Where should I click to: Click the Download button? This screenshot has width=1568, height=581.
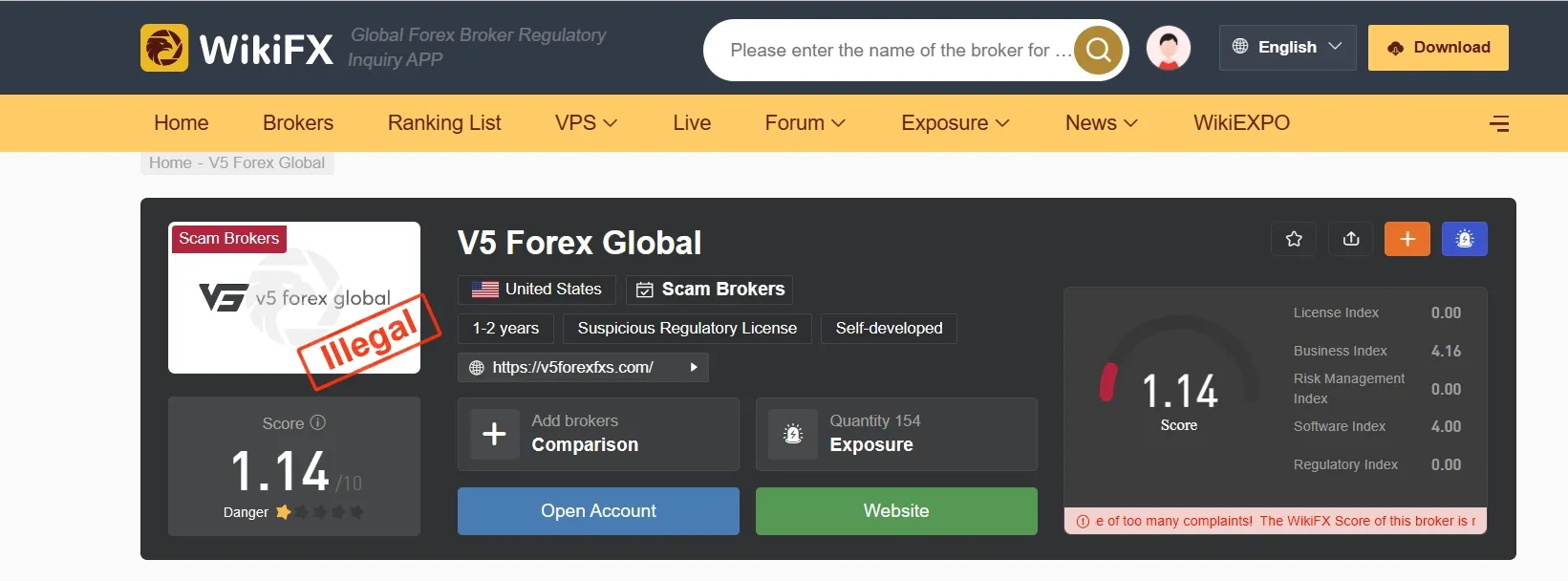1438,48
